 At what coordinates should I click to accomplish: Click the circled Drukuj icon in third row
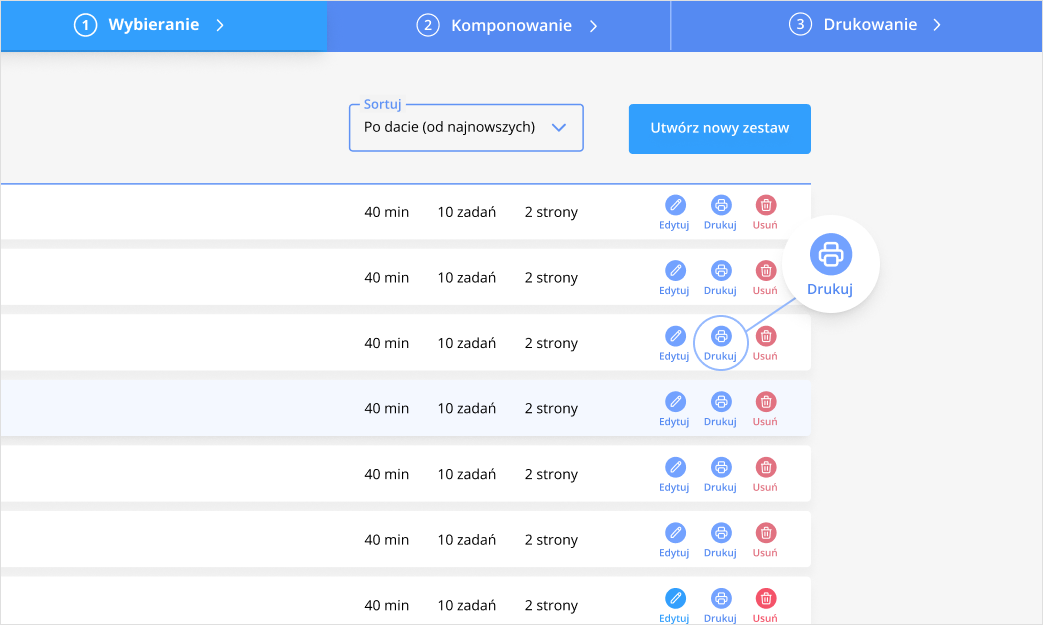[721, 336]
